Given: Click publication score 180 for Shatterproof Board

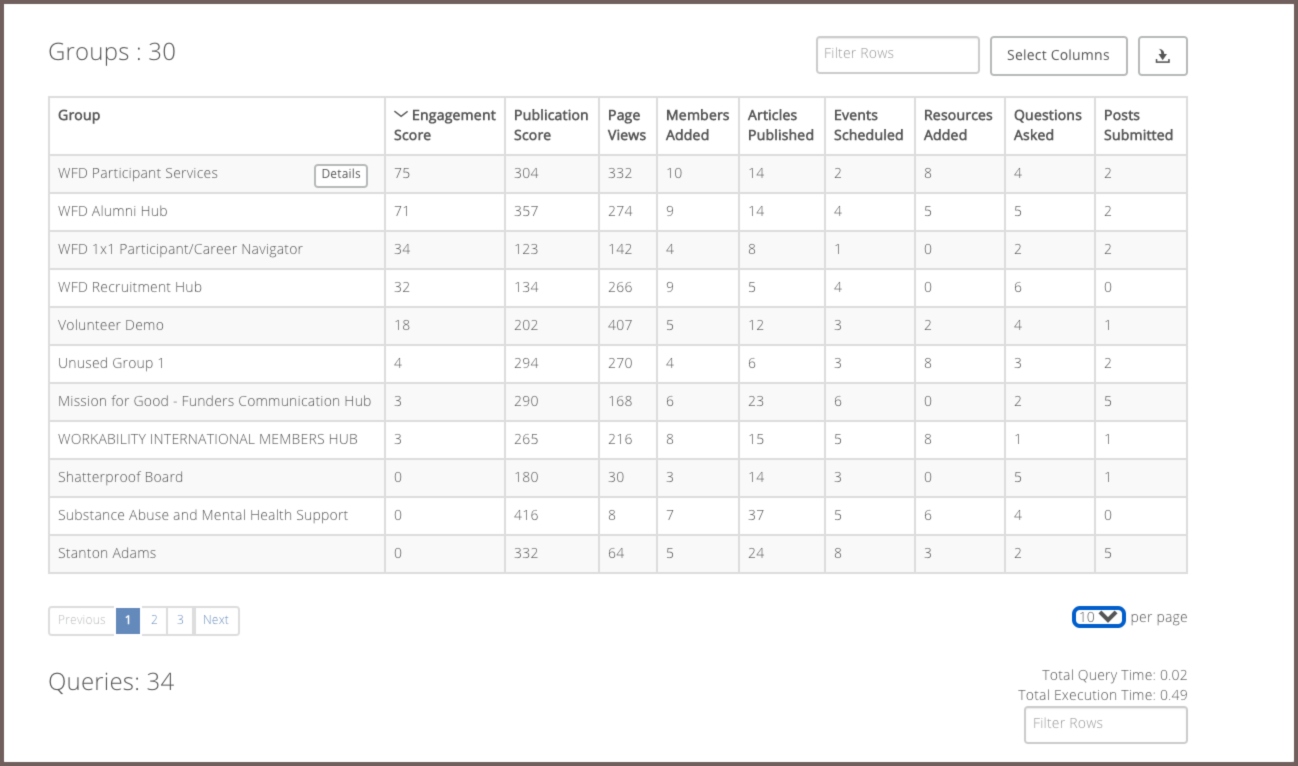Looking at the screenshot, I should click(551, 477).
